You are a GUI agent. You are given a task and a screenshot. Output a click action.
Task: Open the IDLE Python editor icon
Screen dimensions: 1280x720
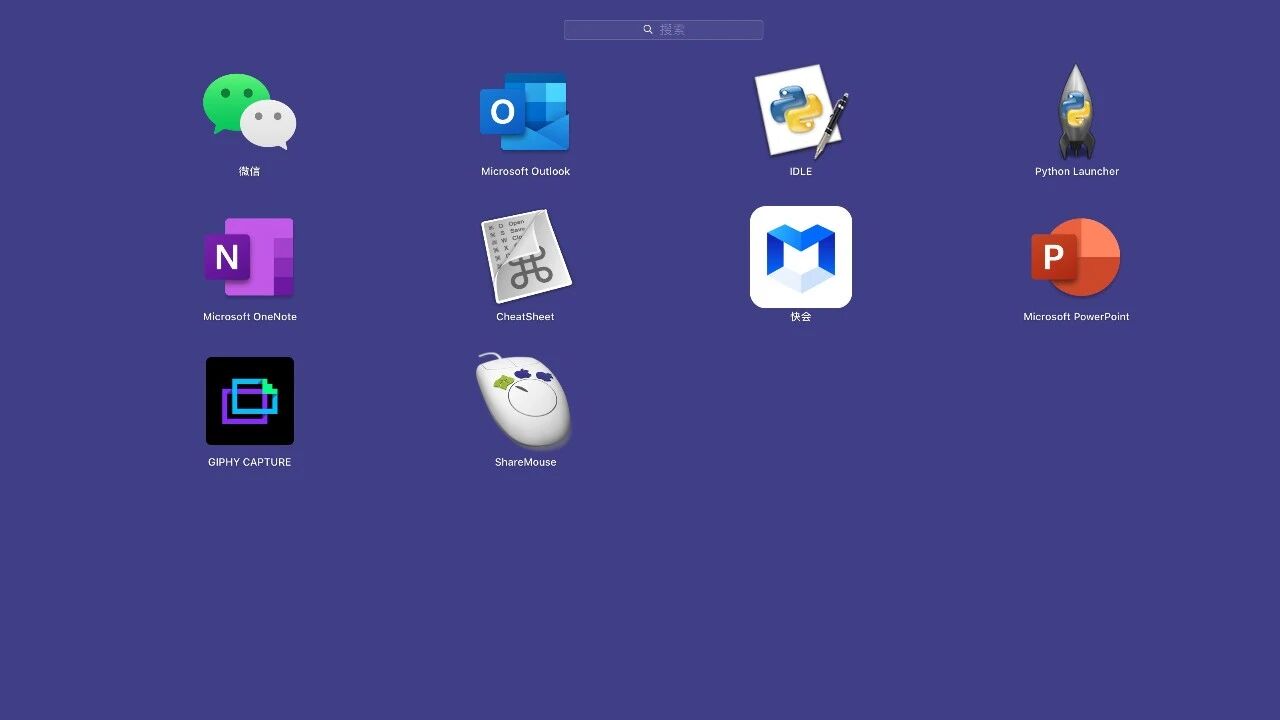[x=801, y=111]
